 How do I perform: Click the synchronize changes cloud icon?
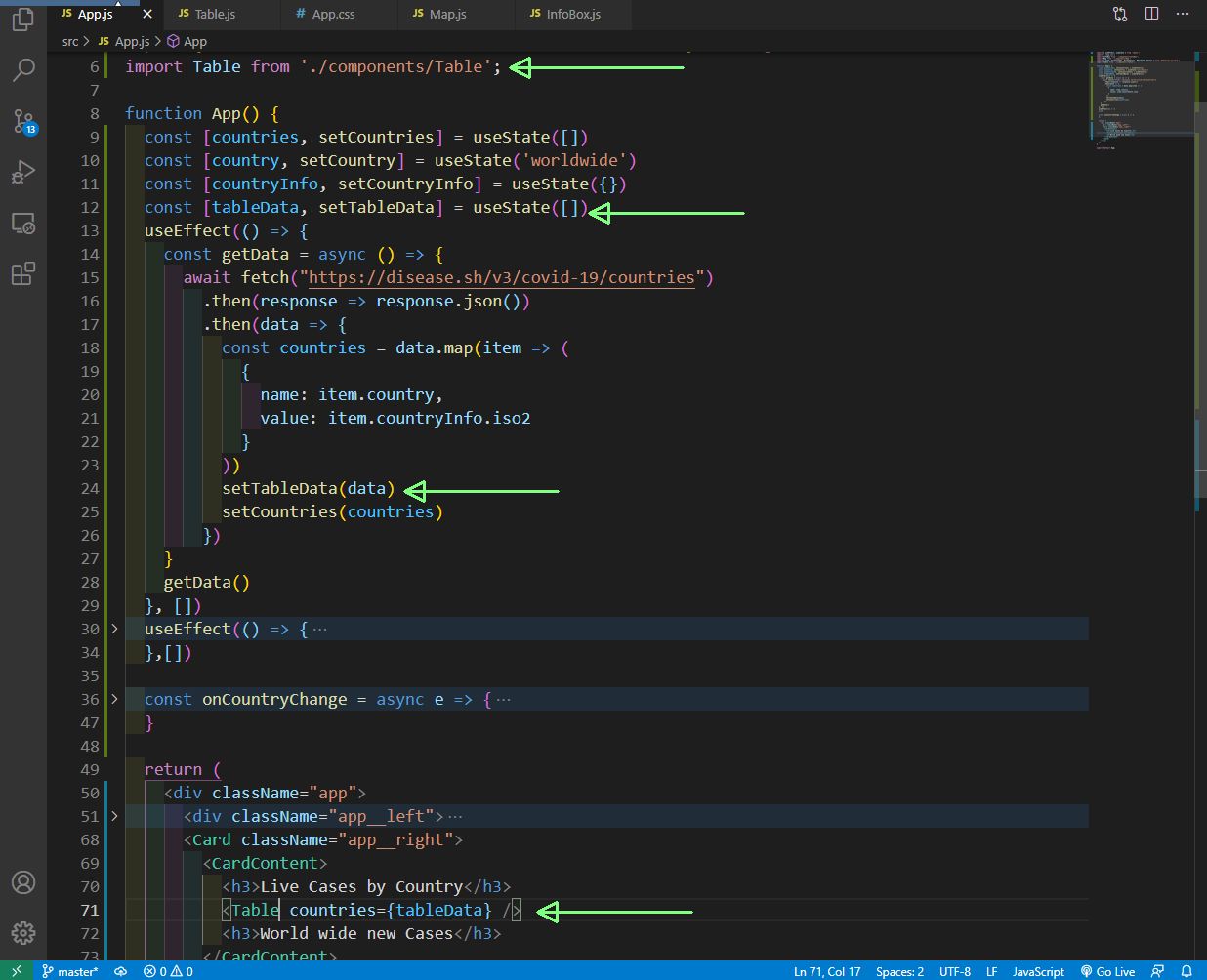tap(121, 971)
